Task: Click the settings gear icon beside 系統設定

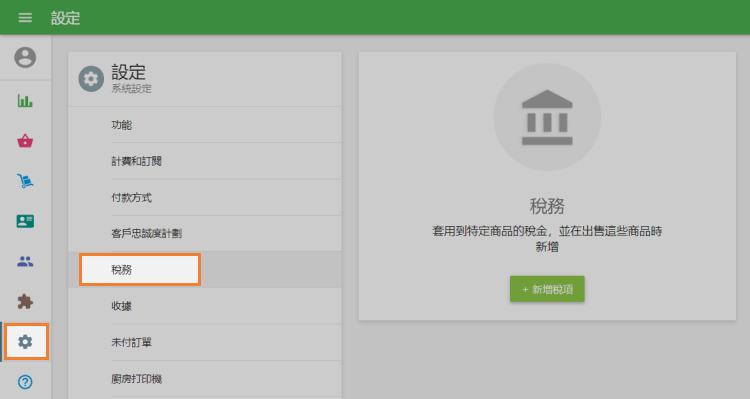Action: (91, 79)
